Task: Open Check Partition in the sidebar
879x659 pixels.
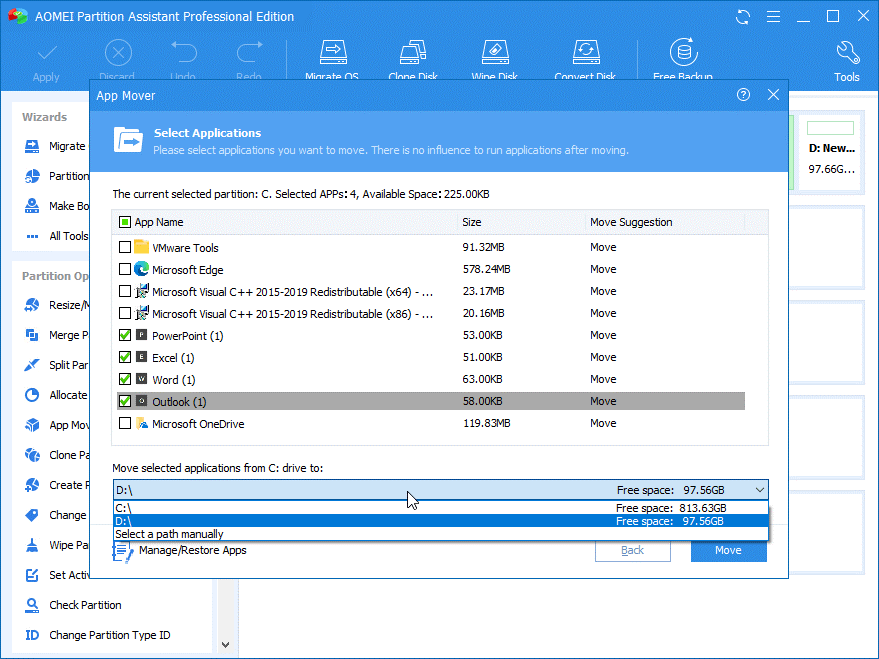Action: tap(85, 605)
